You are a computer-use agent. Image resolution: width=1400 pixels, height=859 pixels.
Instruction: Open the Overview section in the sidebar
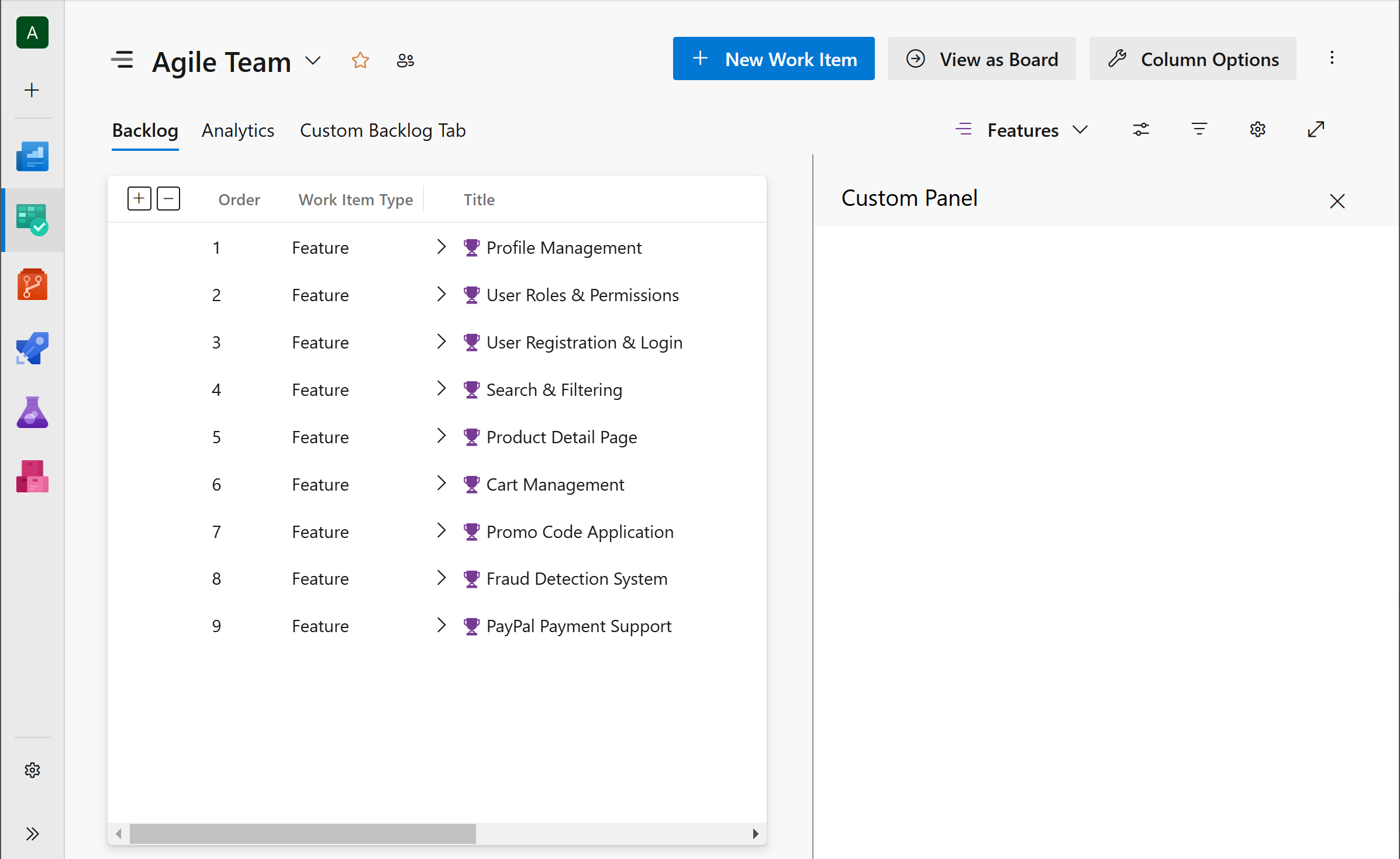tap(33, 156)
